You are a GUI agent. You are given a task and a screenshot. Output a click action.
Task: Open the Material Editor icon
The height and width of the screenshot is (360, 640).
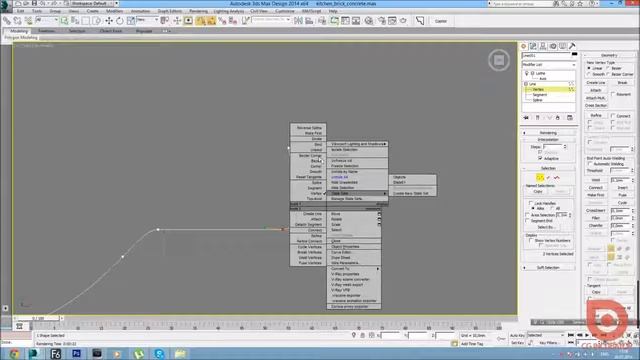[x=369, y=21]
